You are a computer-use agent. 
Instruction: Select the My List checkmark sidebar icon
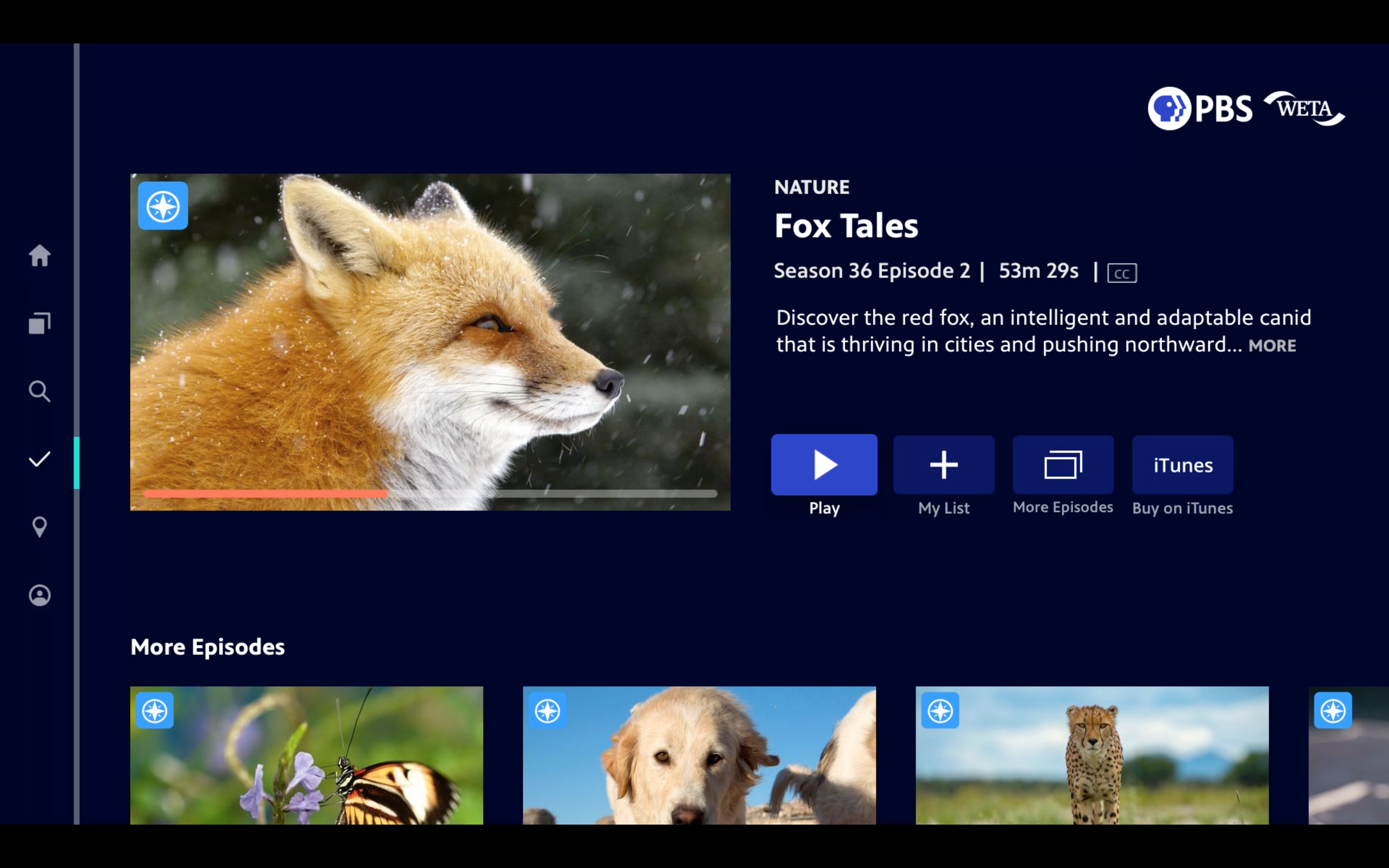coord(40,459)
